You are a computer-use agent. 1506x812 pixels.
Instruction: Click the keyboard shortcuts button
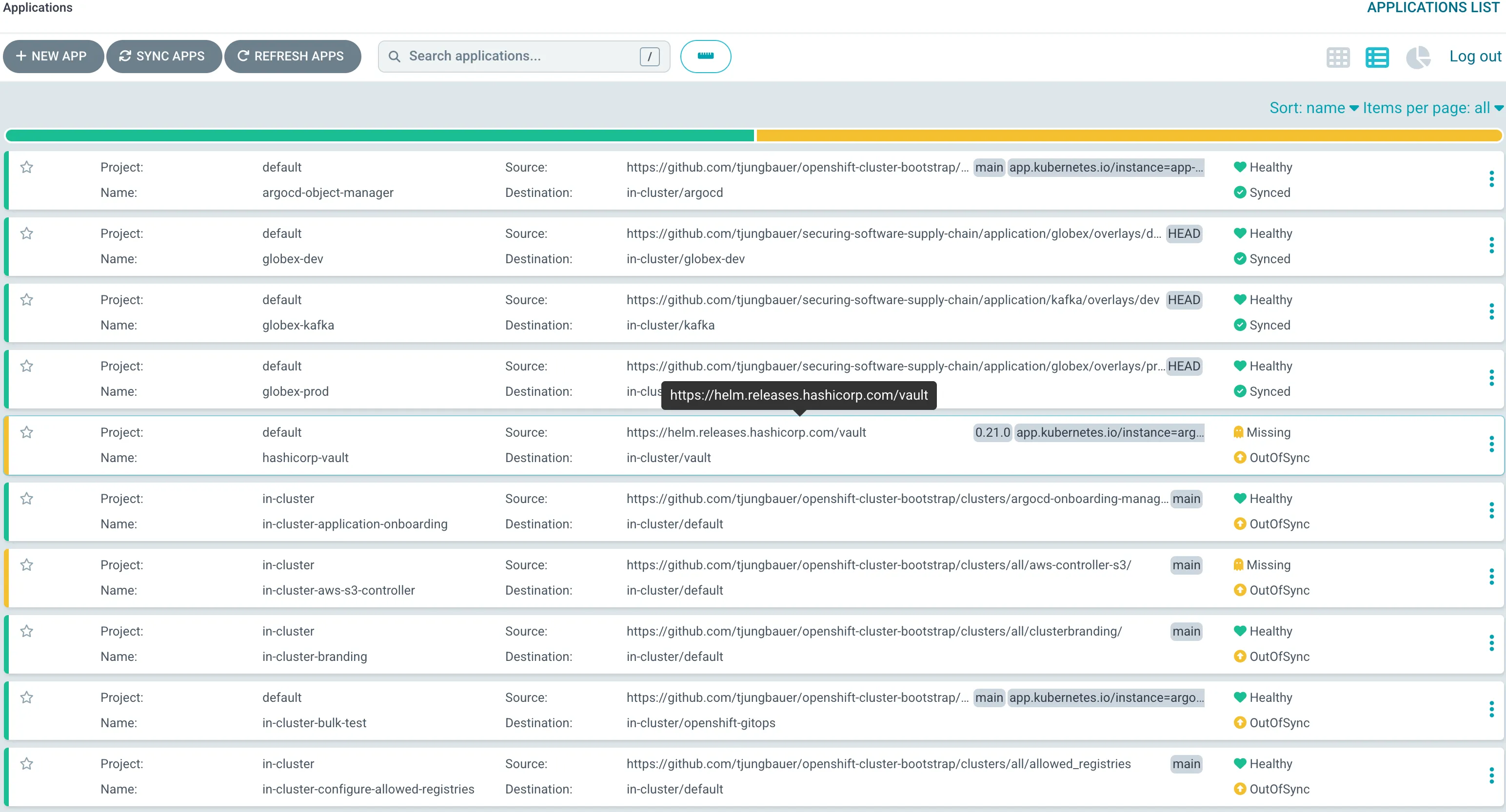(706, 56)
